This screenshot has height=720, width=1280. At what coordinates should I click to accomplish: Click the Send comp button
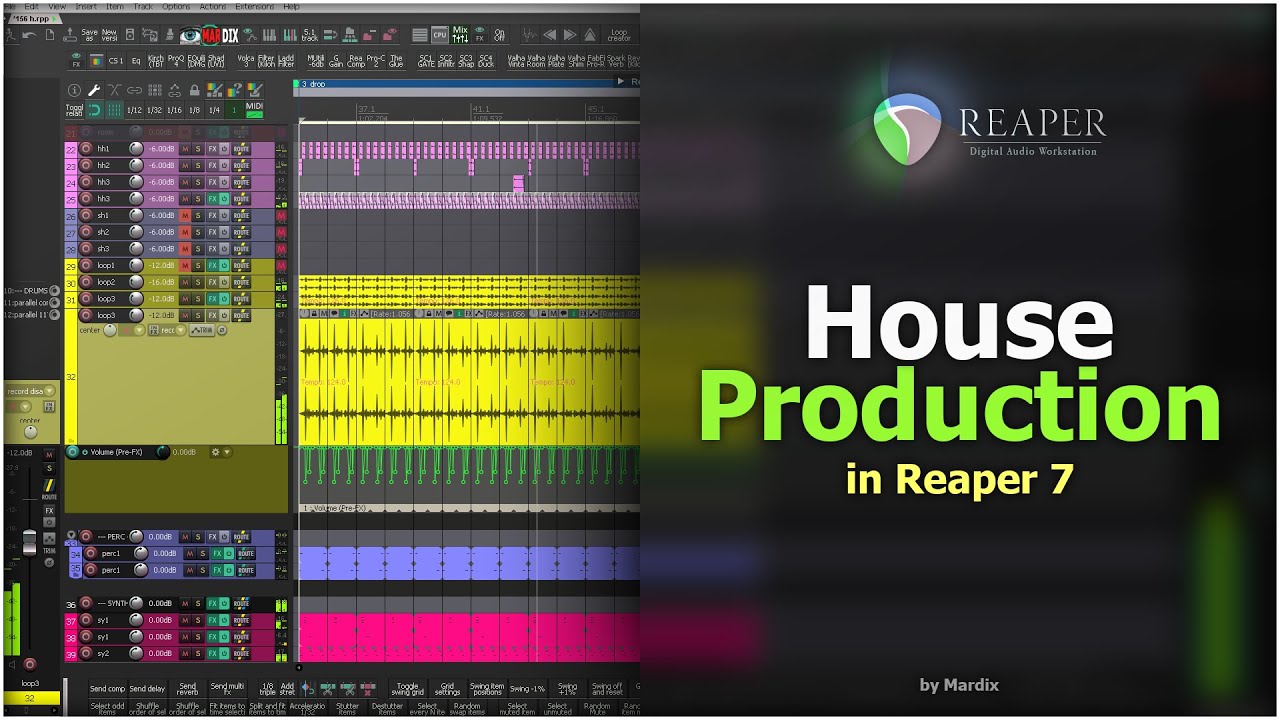[108, 688]
